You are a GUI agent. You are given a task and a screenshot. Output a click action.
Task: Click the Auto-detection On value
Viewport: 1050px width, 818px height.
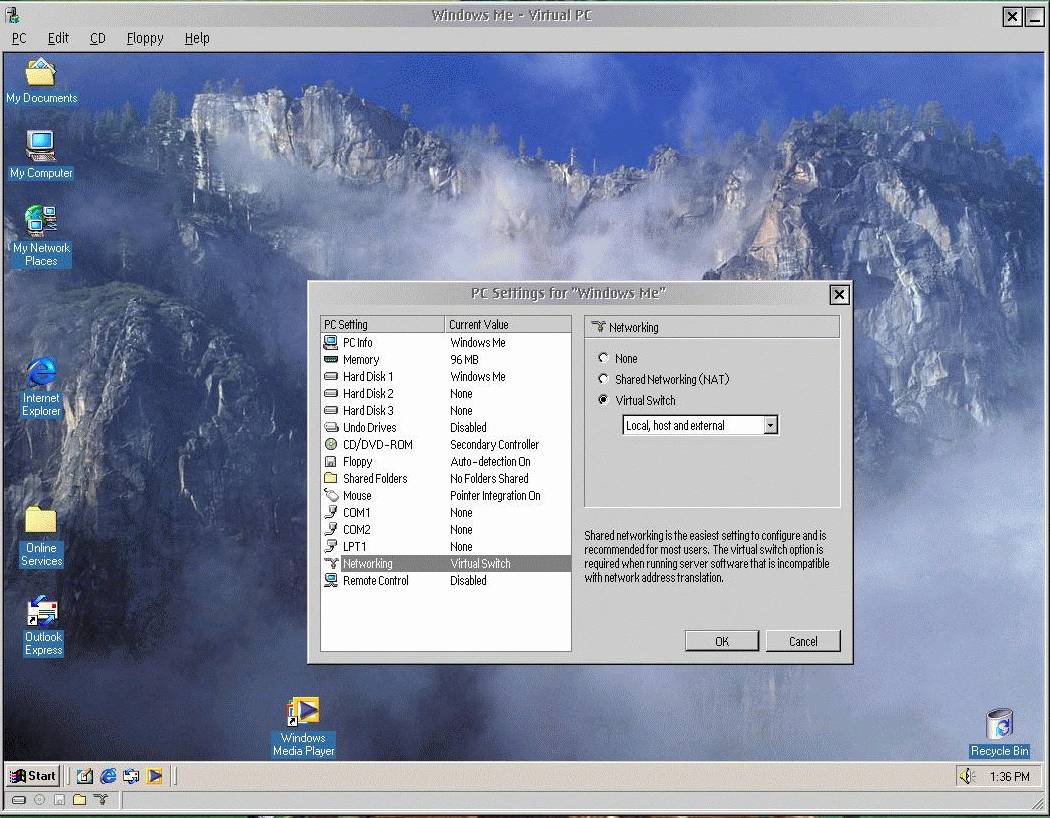click(490, 461)
